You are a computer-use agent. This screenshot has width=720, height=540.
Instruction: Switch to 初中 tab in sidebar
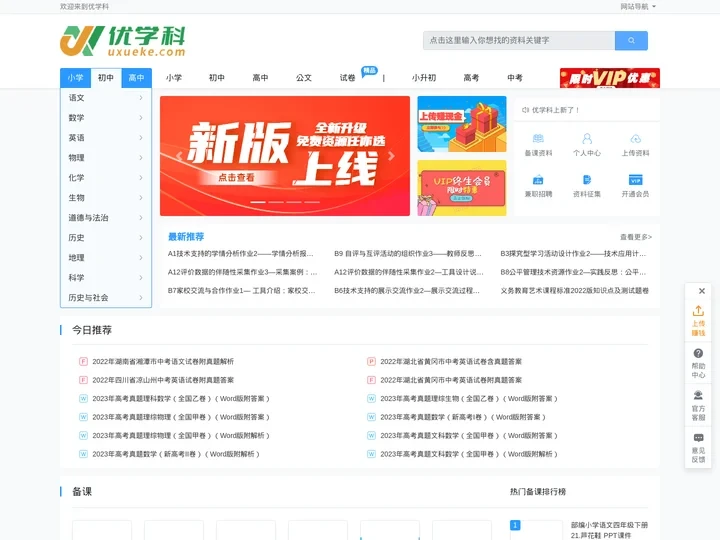106,78
